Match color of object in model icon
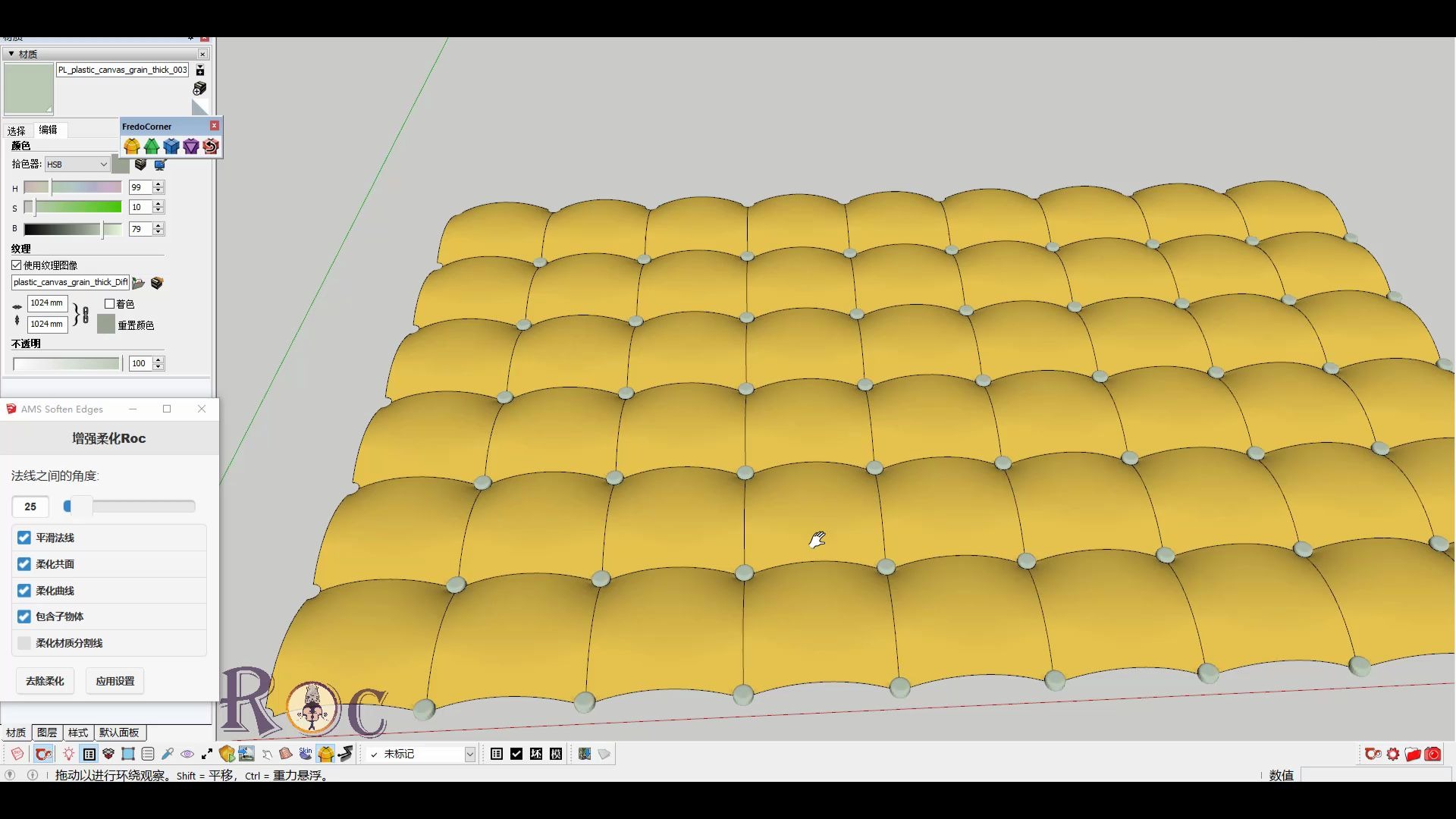Image resolution: width=1456 pixels, height=819 pixels. (140, 164)
